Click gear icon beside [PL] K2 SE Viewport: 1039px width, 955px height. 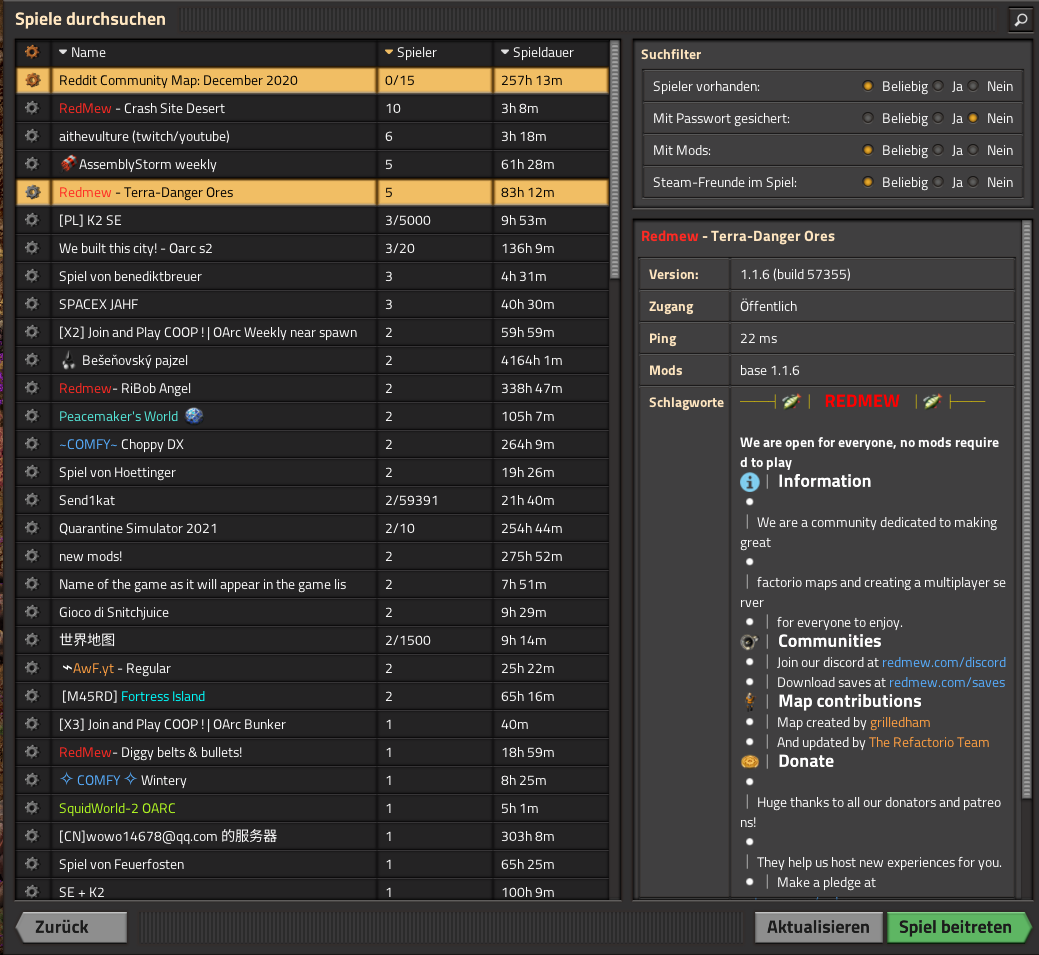33,220
